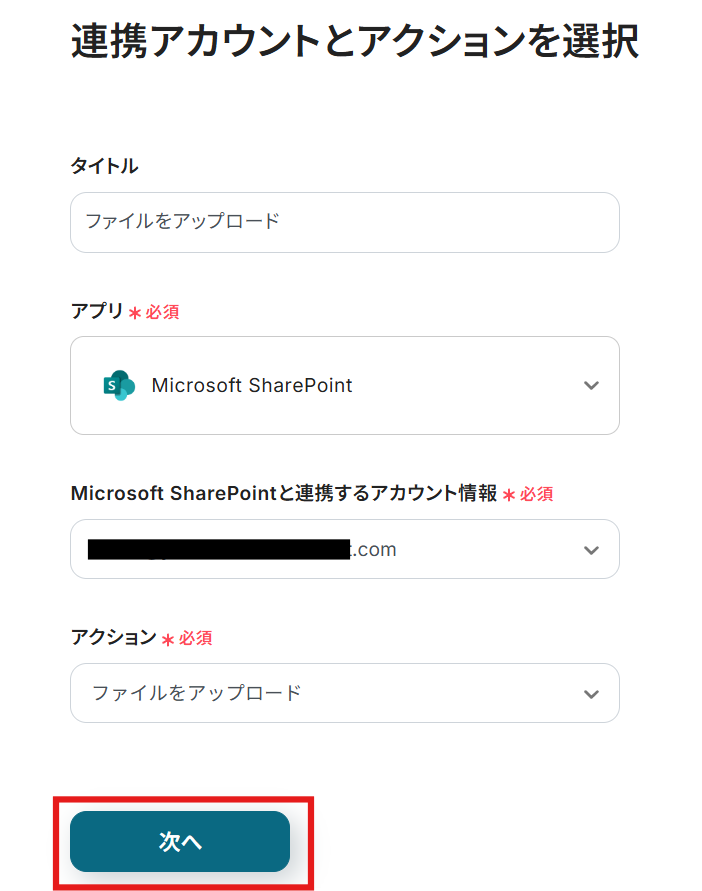Viewport: 702px width, 891px height.
Task: Click the アクション field label
Action: pos(113,637)
